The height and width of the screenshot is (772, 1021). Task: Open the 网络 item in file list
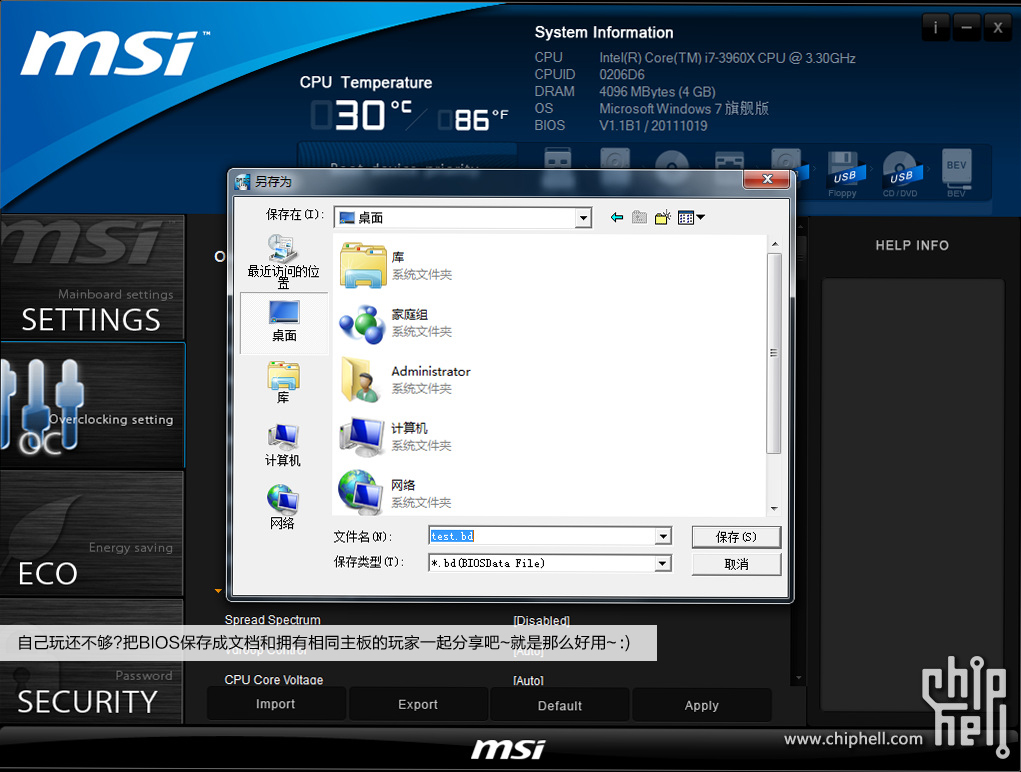[395, 493]
